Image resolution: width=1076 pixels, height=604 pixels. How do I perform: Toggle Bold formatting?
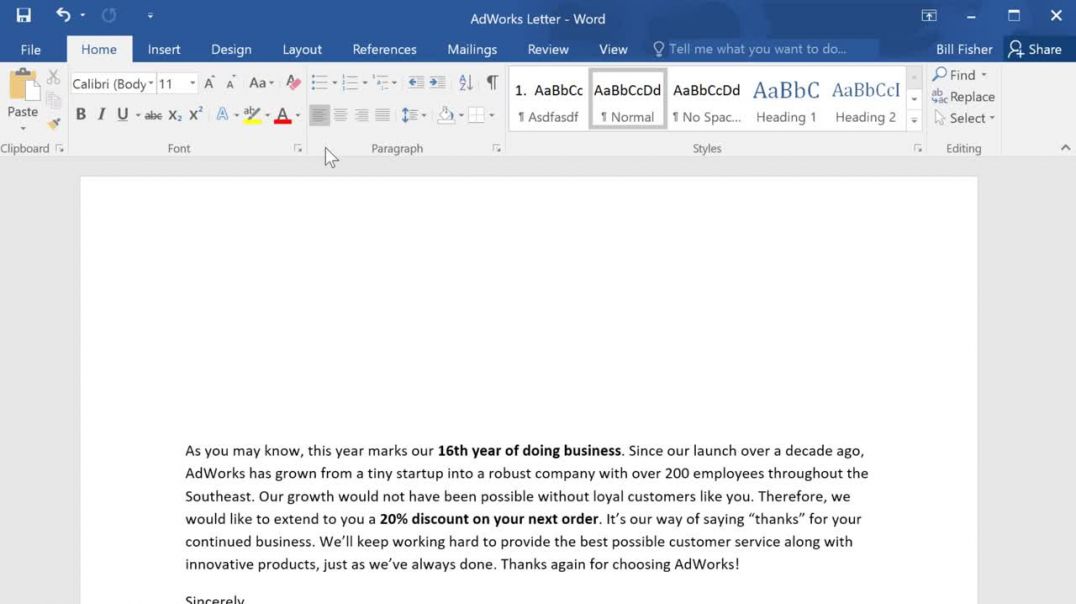pos(80,115)
